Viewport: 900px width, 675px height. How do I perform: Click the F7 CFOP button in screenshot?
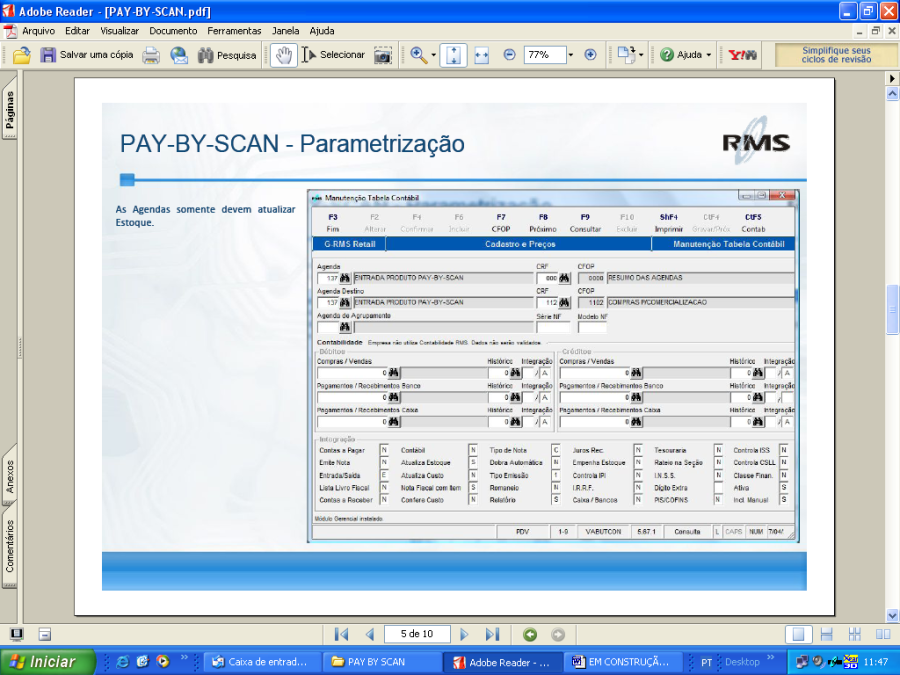point(501,223)
